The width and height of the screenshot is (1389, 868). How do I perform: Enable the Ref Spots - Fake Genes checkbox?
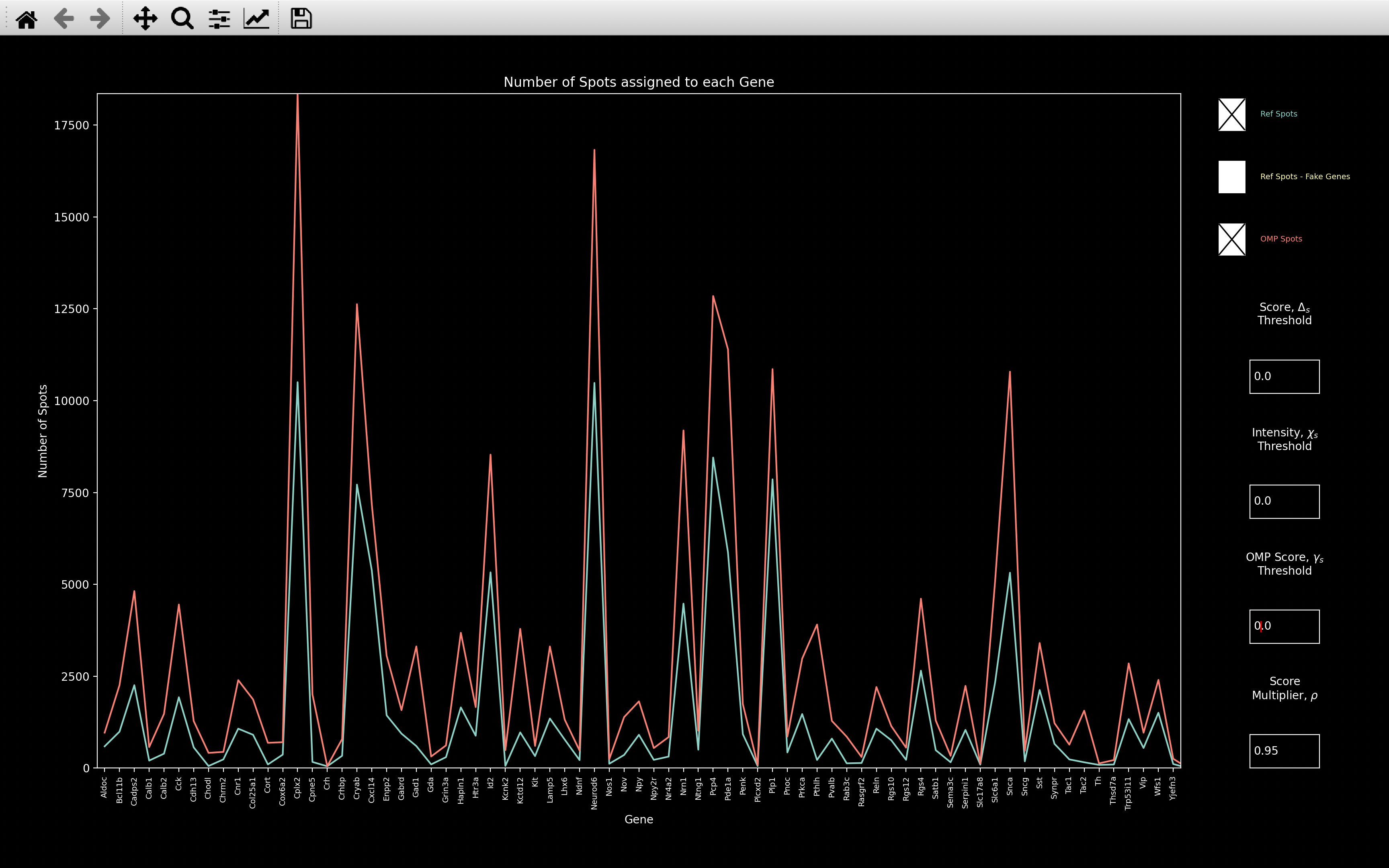click(x=1232, y=177)
